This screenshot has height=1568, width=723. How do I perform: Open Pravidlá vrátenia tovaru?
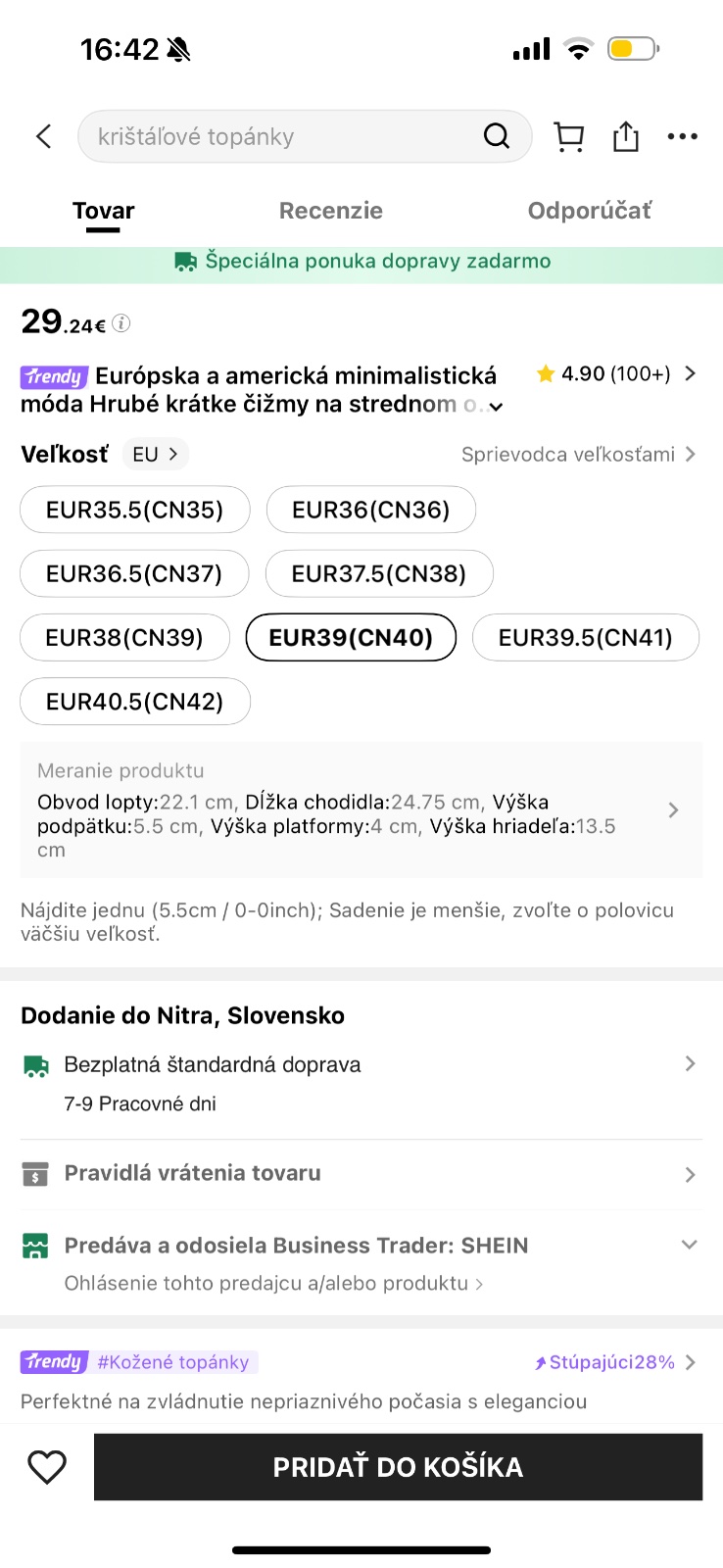[x=361, y=1173]
